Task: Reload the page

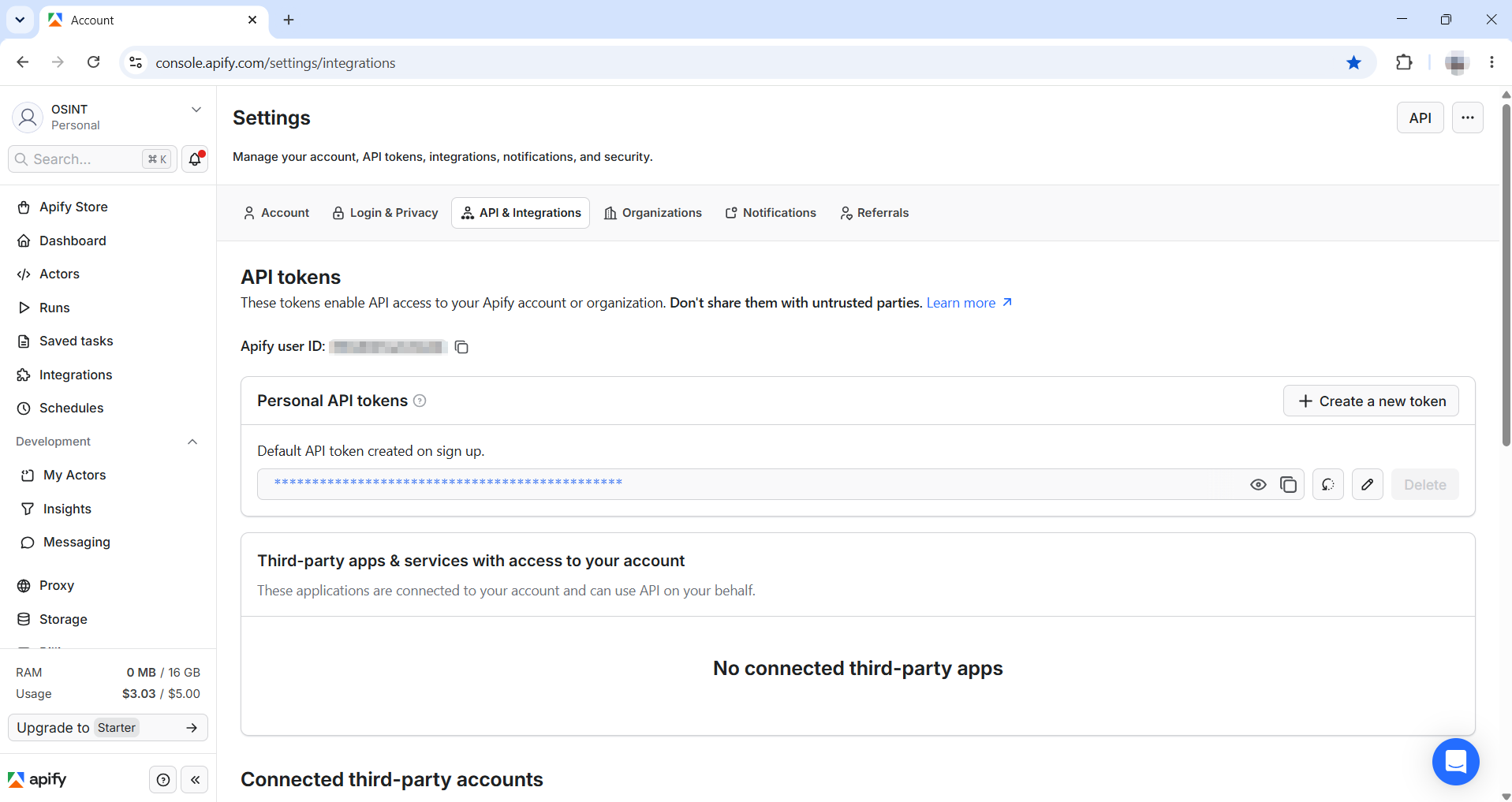Action: [93, 62]
